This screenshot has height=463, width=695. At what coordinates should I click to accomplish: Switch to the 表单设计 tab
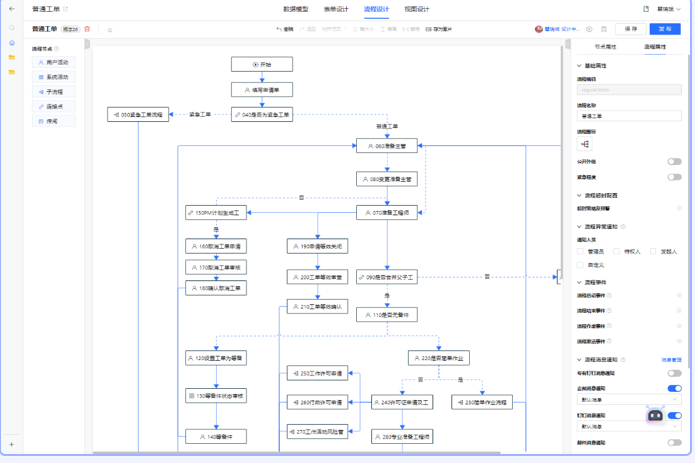coord(336,9)
